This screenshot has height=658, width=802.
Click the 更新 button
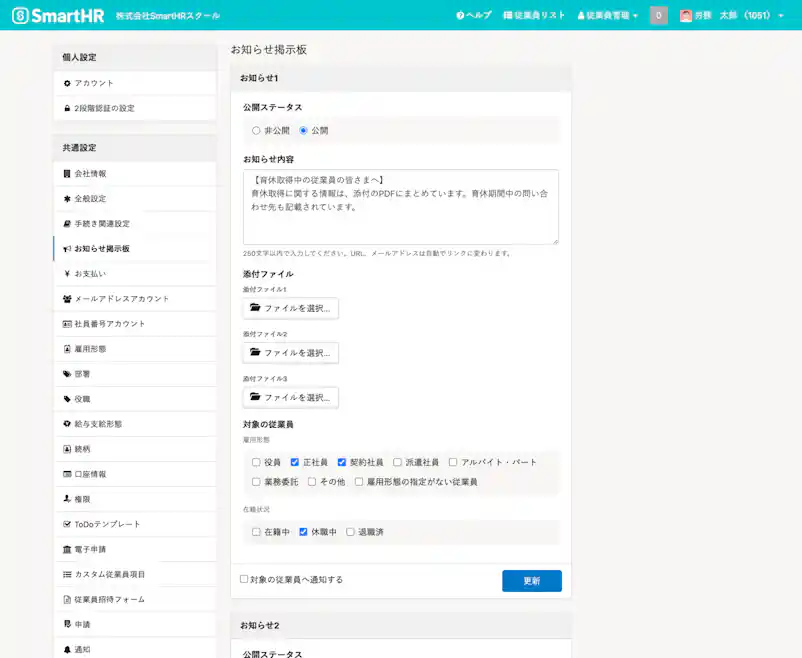coord(531,580)
